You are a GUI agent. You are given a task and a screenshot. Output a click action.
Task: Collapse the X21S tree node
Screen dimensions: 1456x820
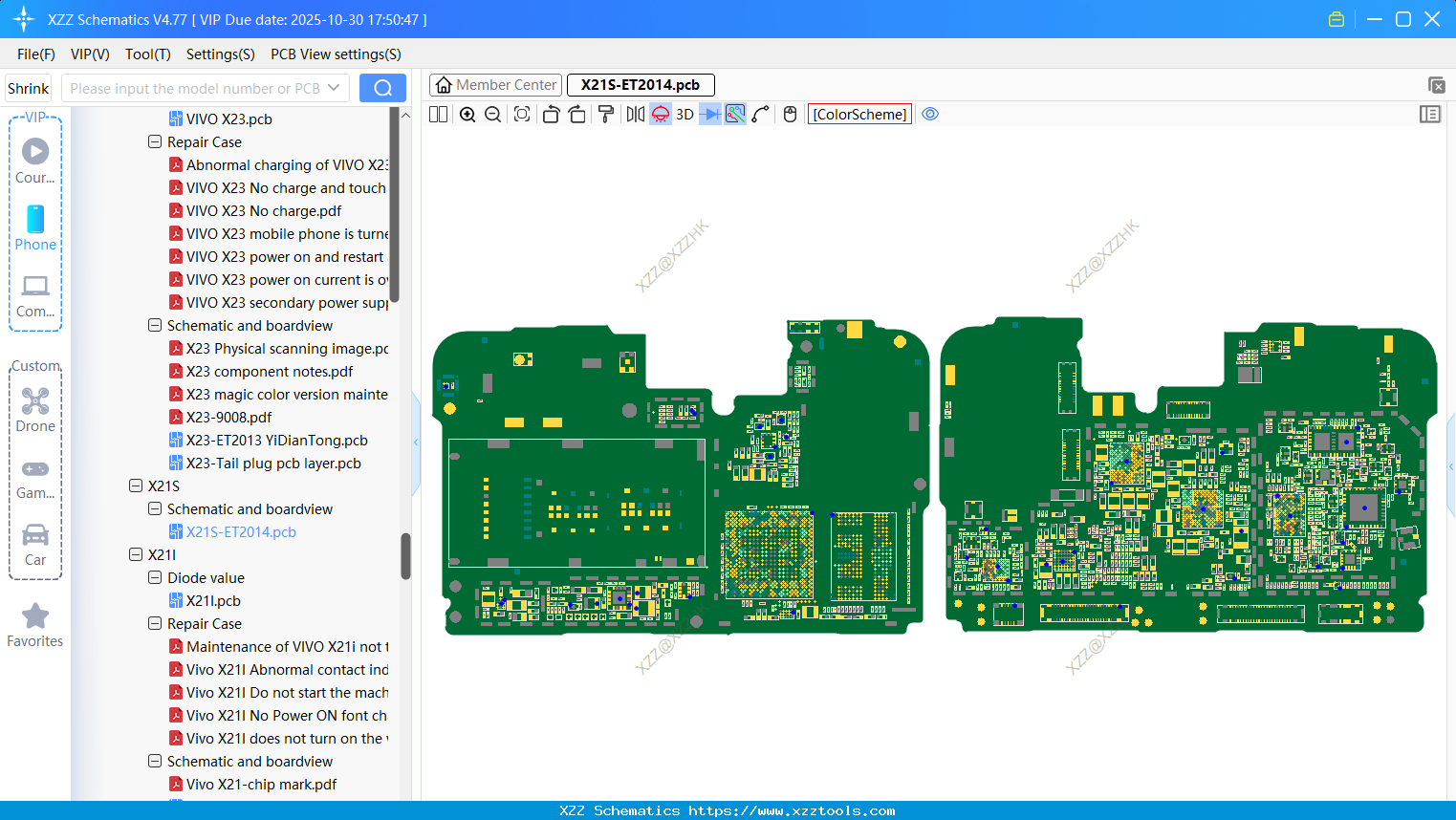point(136,486)
